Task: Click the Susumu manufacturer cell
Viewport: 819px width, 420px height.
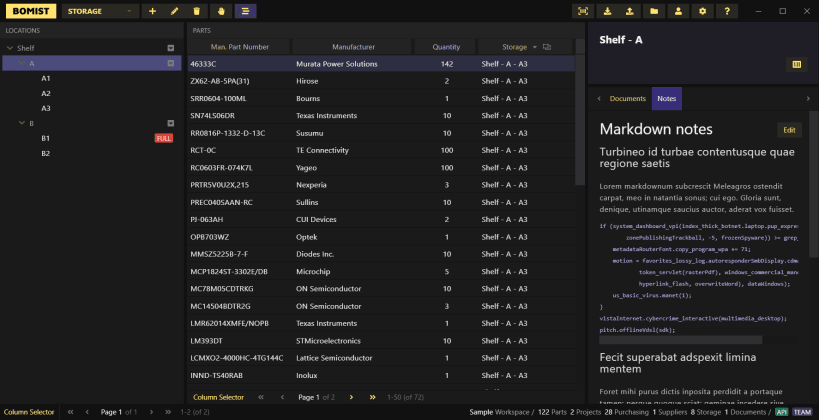Action: [x=310, y=133]
